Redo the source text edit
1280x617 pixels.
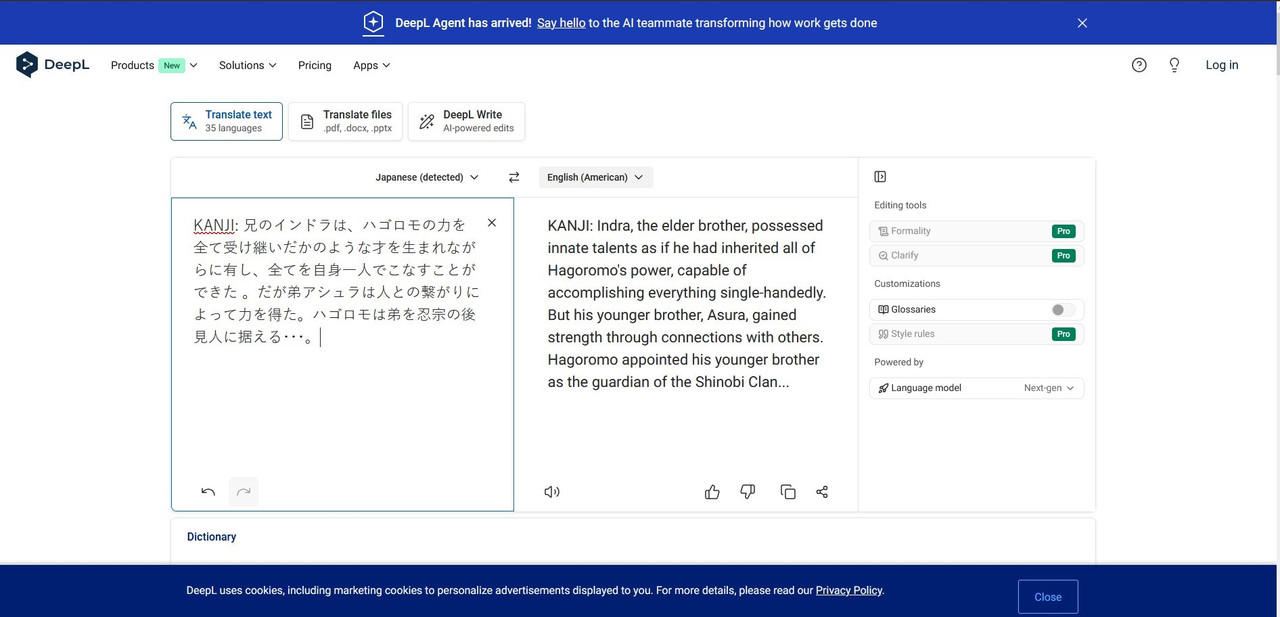243,491
